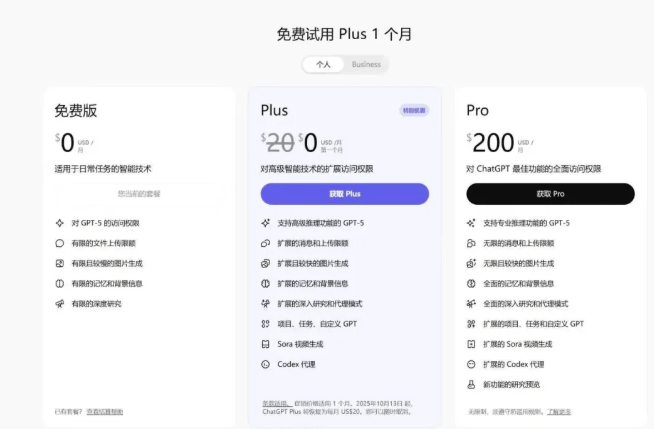Screen dimensions: 654x429
Task: Click the image icon beside 有限且较慢的图片生成
Action: (60, 263)
